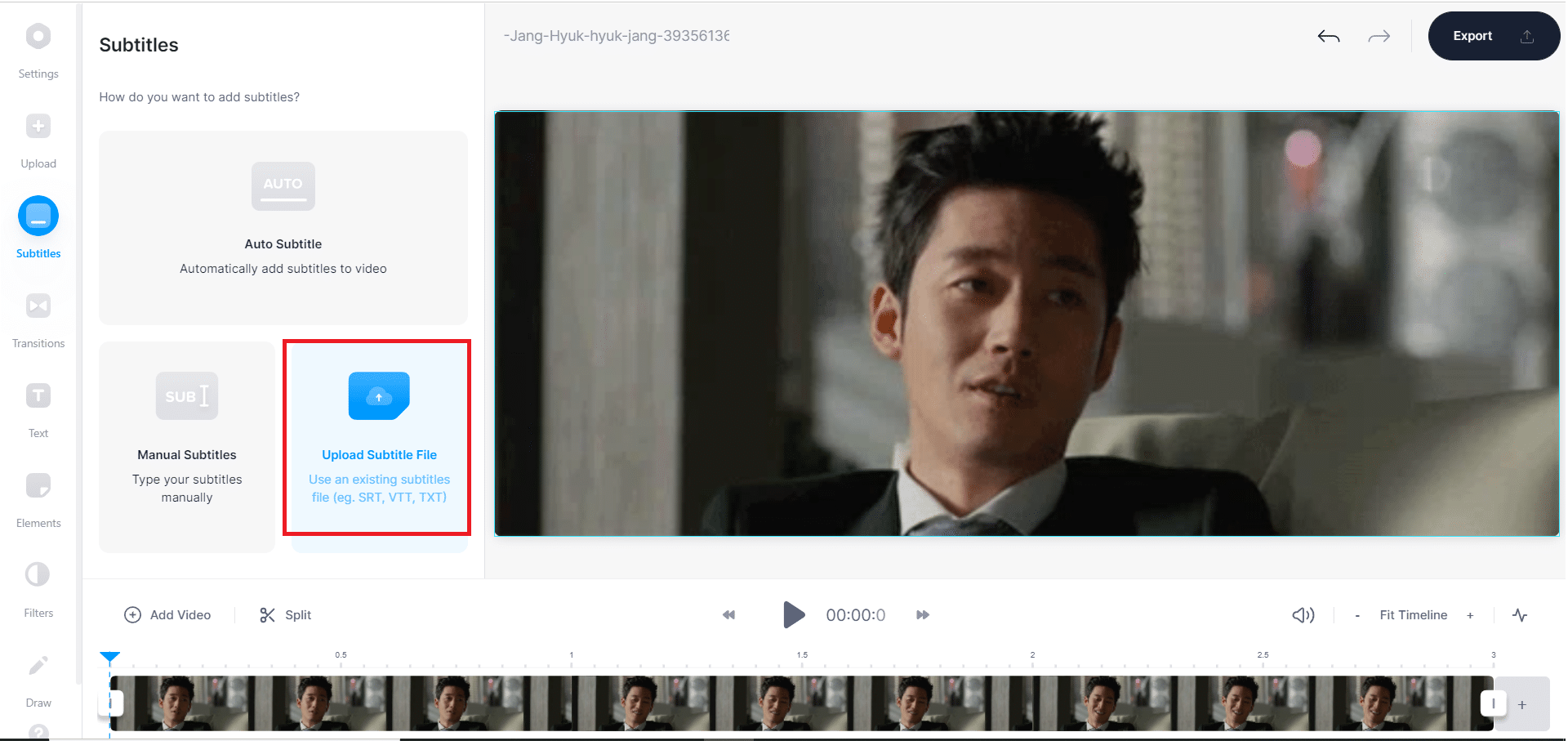Screen dimensions: 1568x741
Task: Open Upload Subtitle File option
Action: pos(377,437)
